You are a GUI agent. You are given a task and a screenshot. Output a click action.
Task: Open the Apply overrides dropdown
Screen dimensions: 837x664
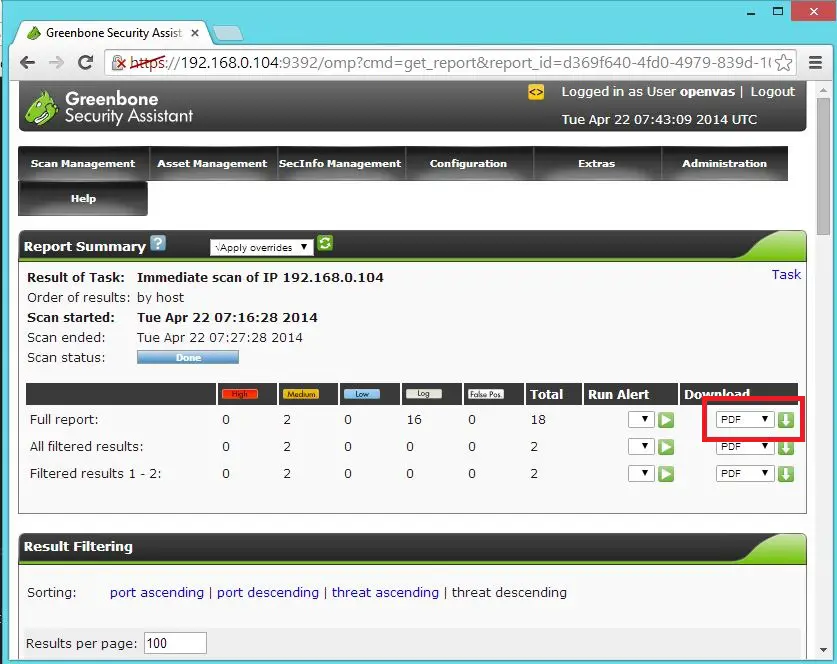click(x=262, y=247)
